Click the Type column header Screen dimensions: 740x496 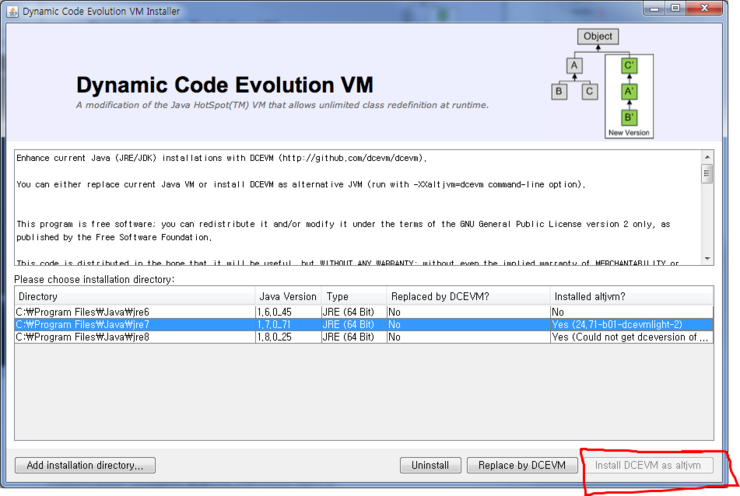(354, 296)
